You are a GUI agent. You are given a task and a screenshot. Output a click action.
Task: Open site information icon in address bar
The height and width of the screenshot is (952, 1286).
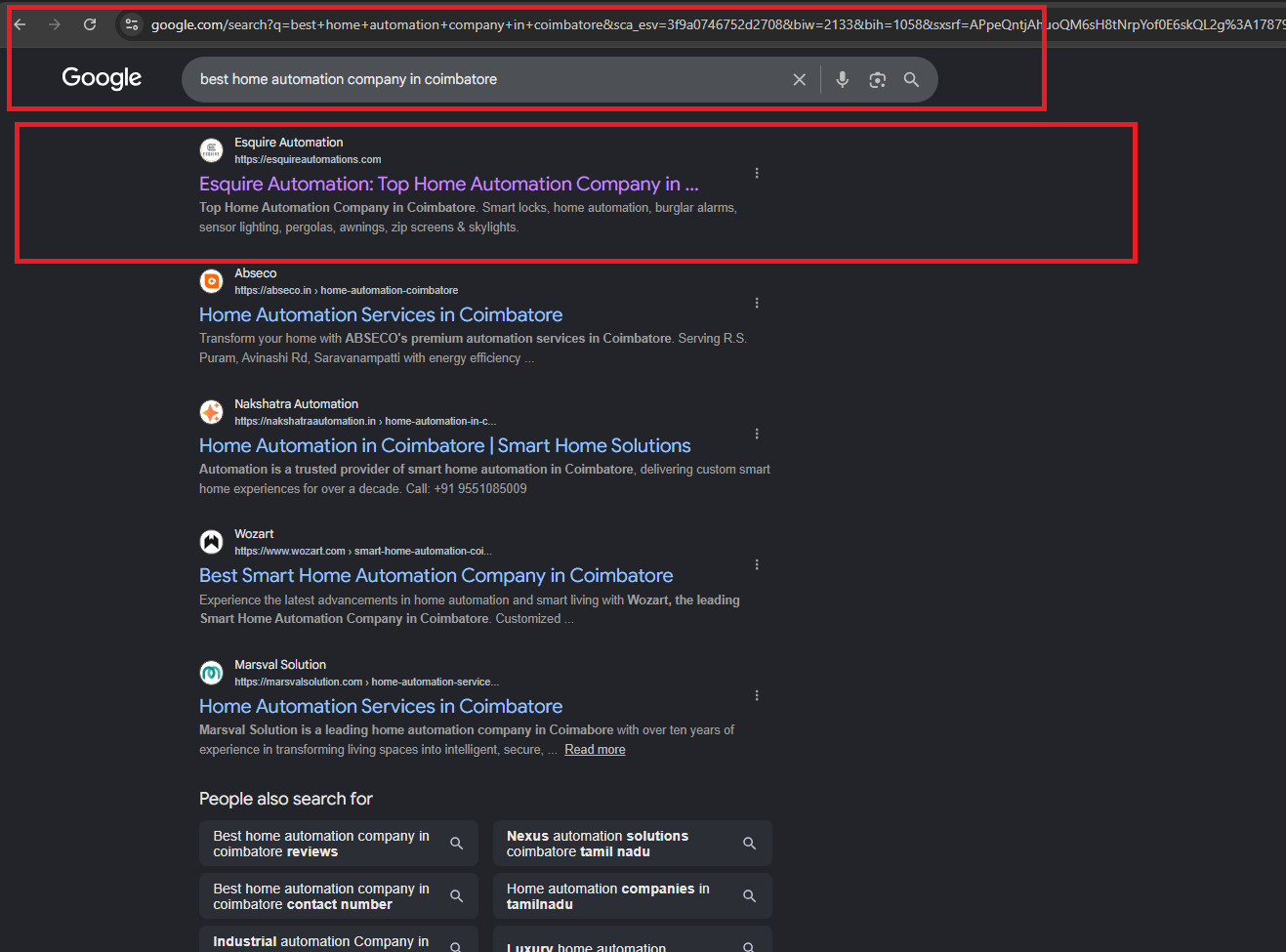coord(132,24)
